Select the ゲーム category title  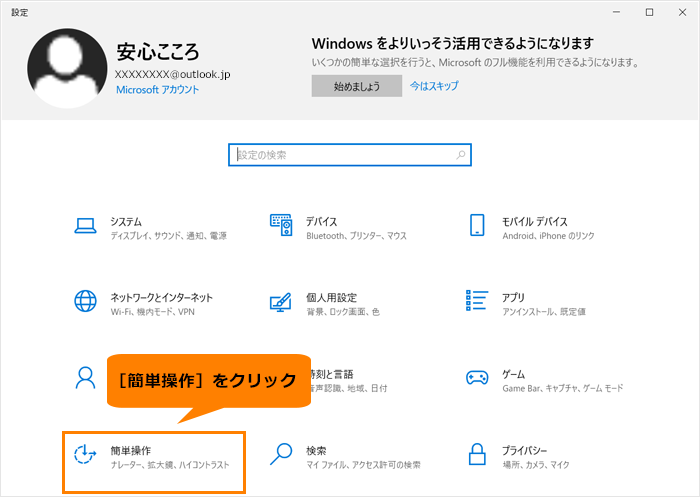pos(513,374)
